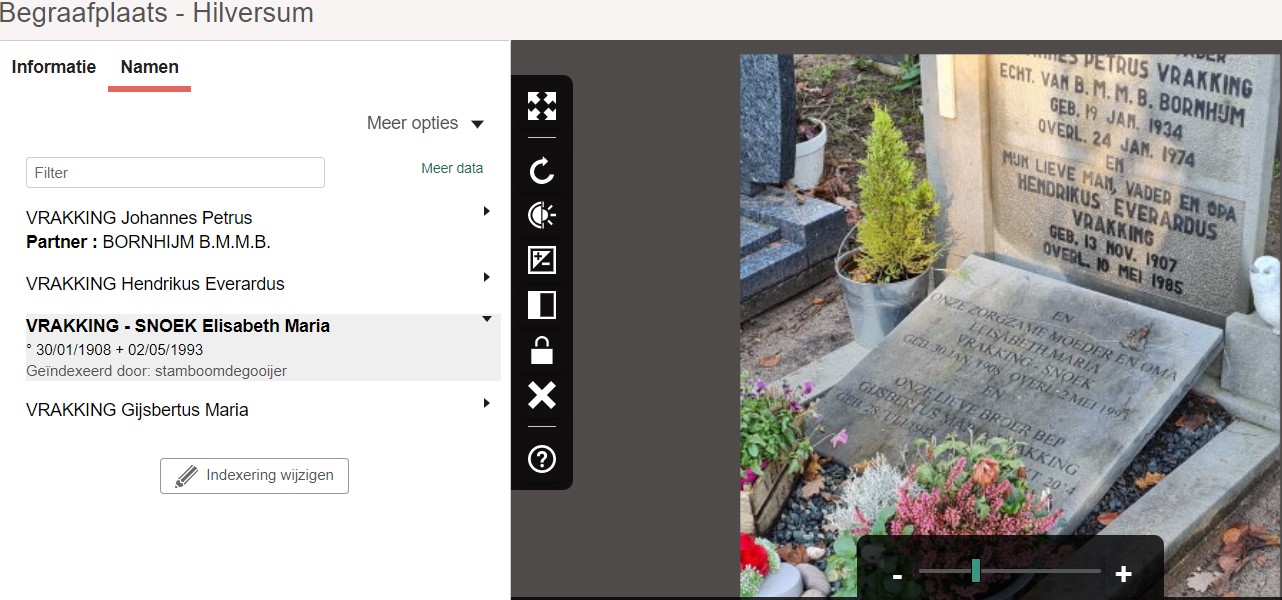Viewport: 1282px width, 600px height.
Task: Click the zoom slider handle
Action: click(975, 571)
